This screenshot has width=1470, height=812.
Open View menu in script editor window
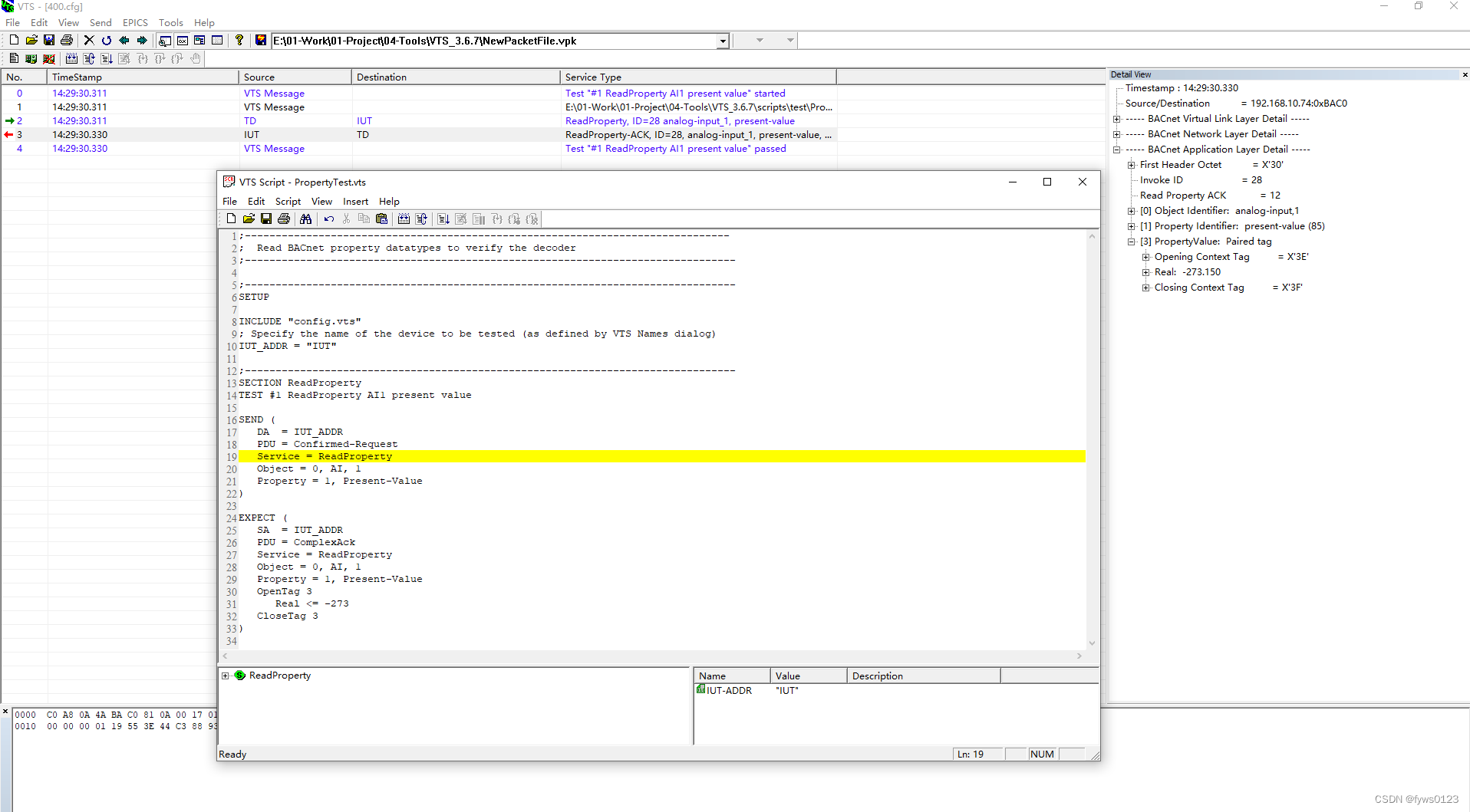321,201
